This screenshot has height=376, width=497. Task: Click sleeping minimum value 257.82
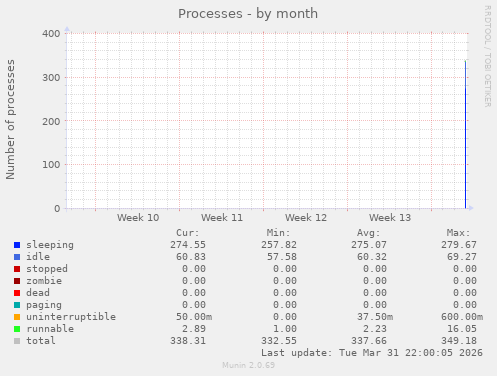pos(279,245)
